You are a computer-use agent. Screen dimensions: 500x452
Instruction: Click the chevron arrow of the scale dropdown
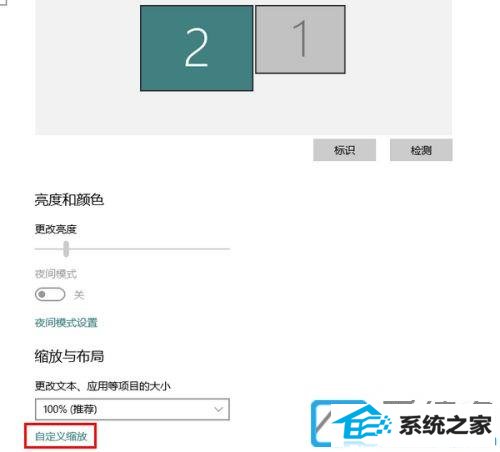218,409
